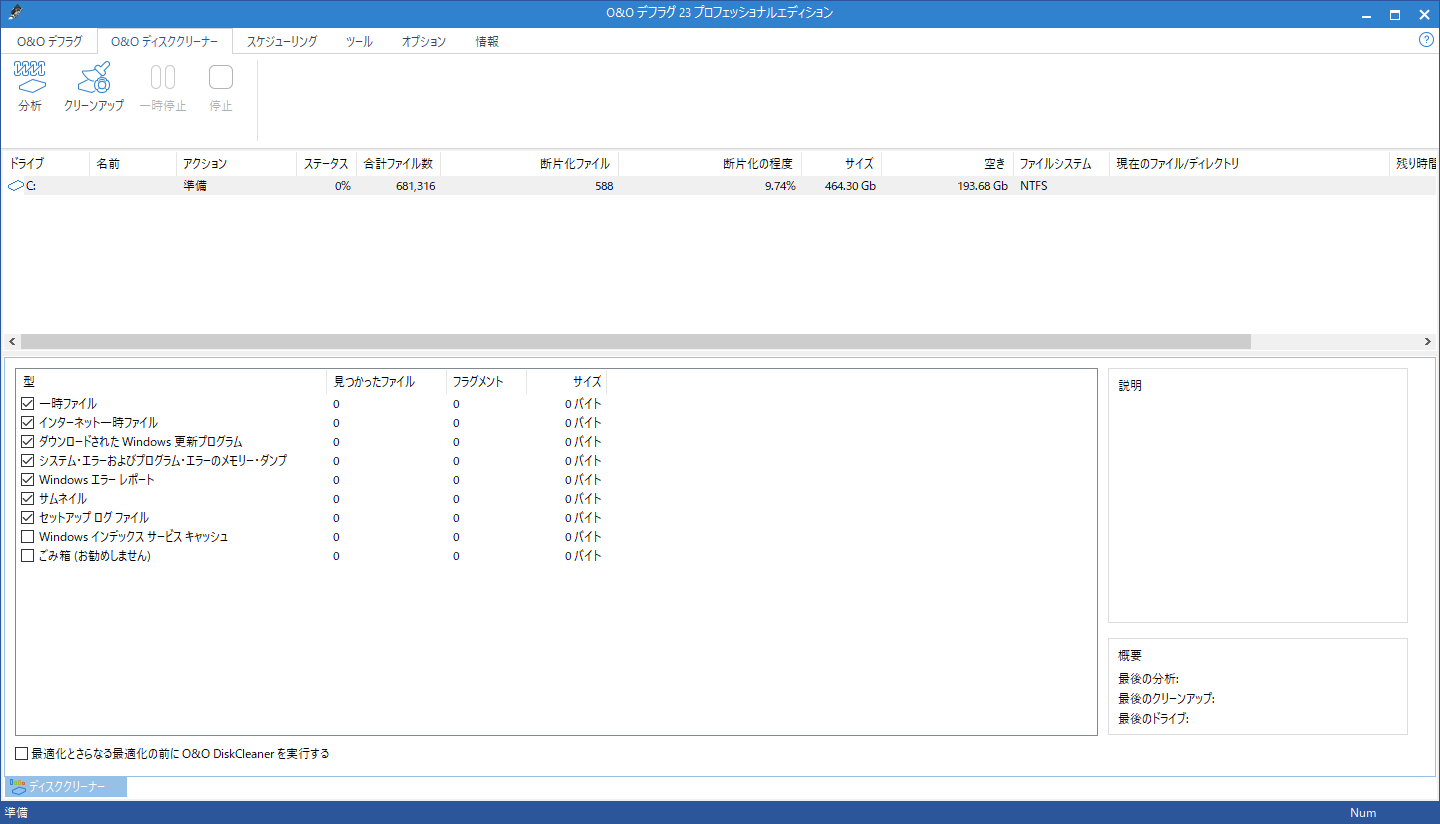Switch to the O&O デフラグ tab

[50, 42]
